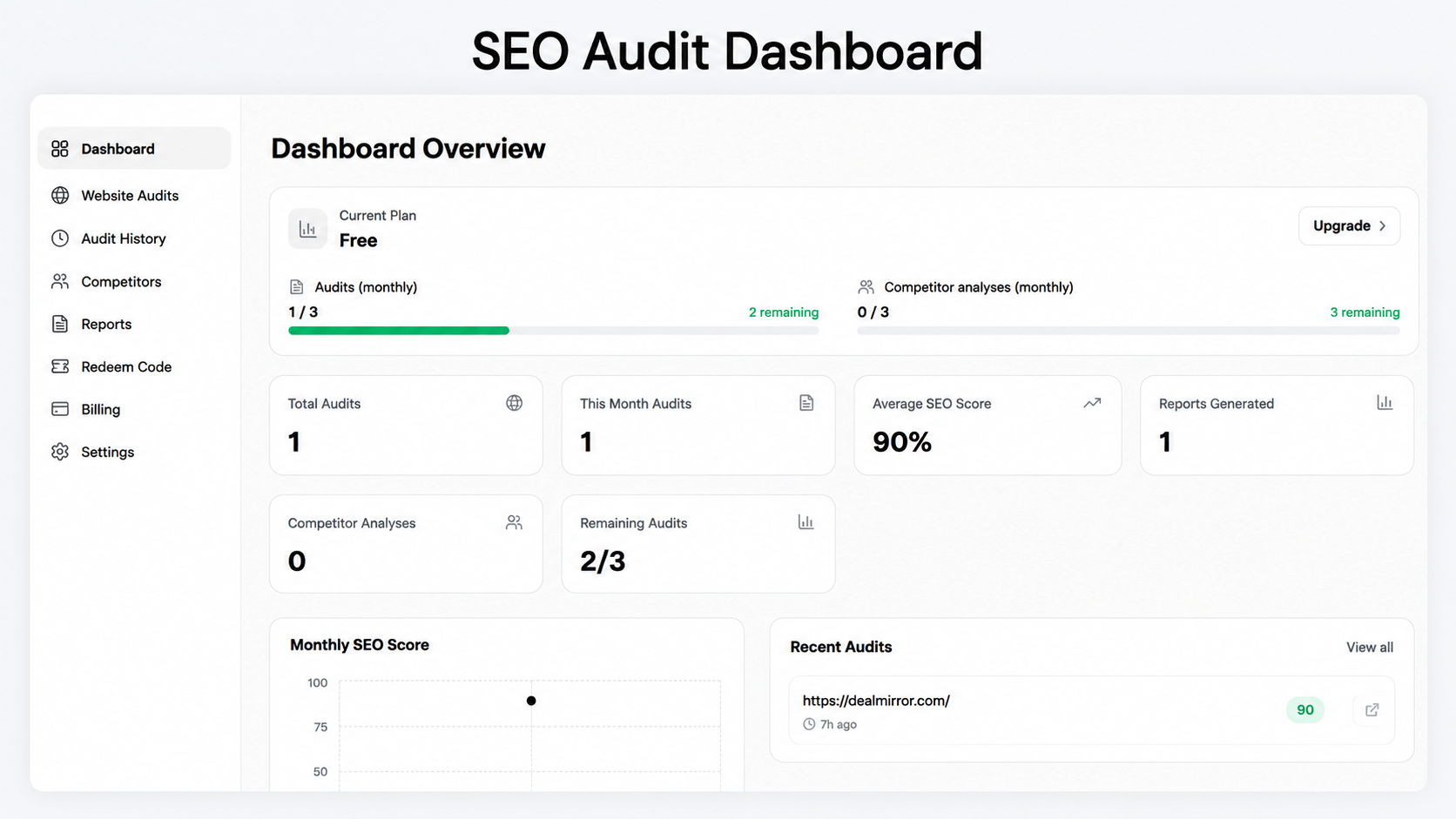The height and width of the screenshot is (819, 1456).
Task: Open dealmirror audit via external link icon
Action: (x=1372, y=710)
